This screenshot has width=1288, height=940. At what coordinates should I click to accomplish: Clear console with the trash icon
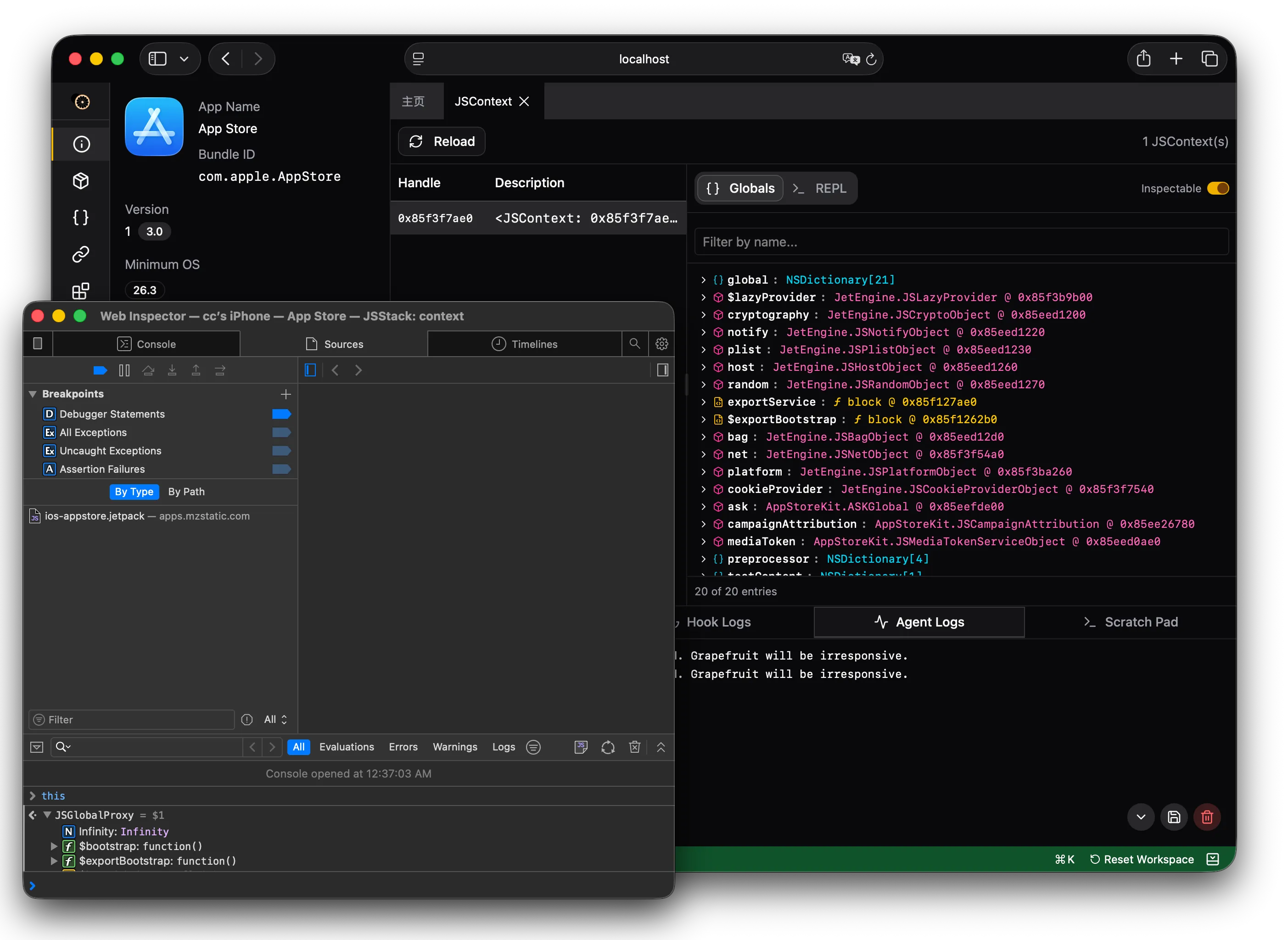tap(634, 747)
